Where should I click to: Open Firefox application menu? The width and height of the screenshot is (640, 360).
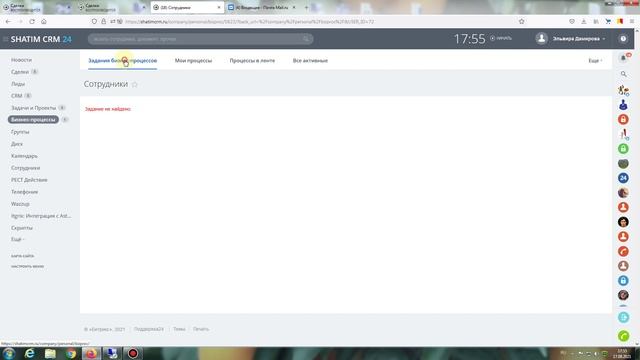[x=631, y=21]
